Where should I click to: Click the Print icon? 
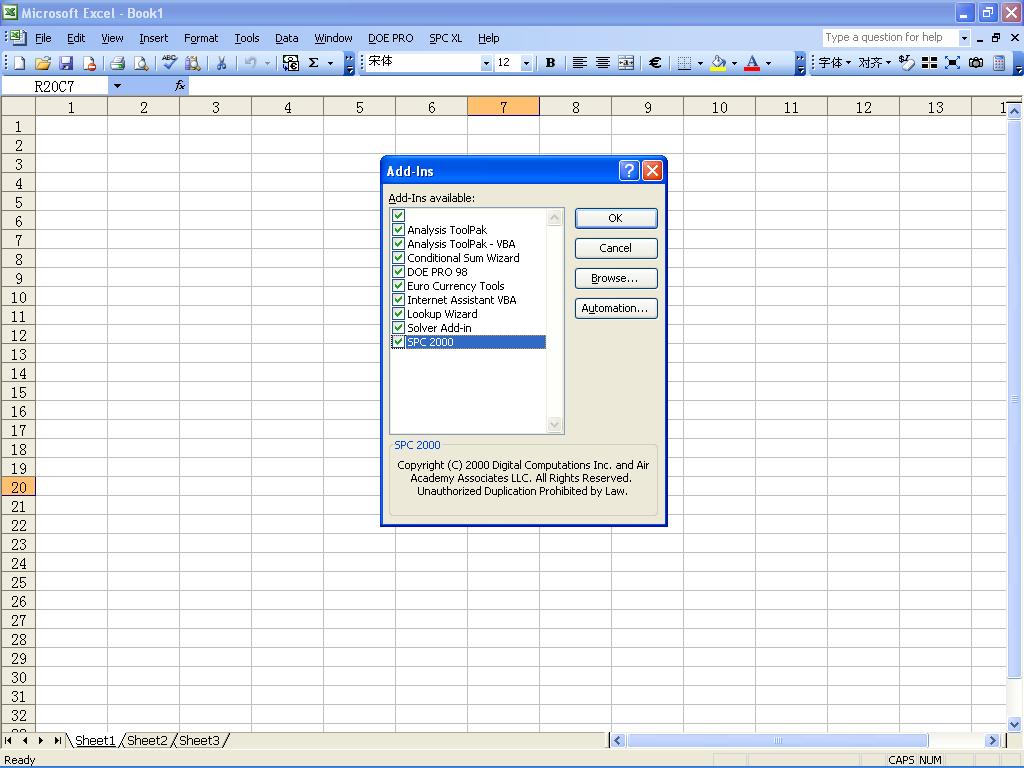118,63
